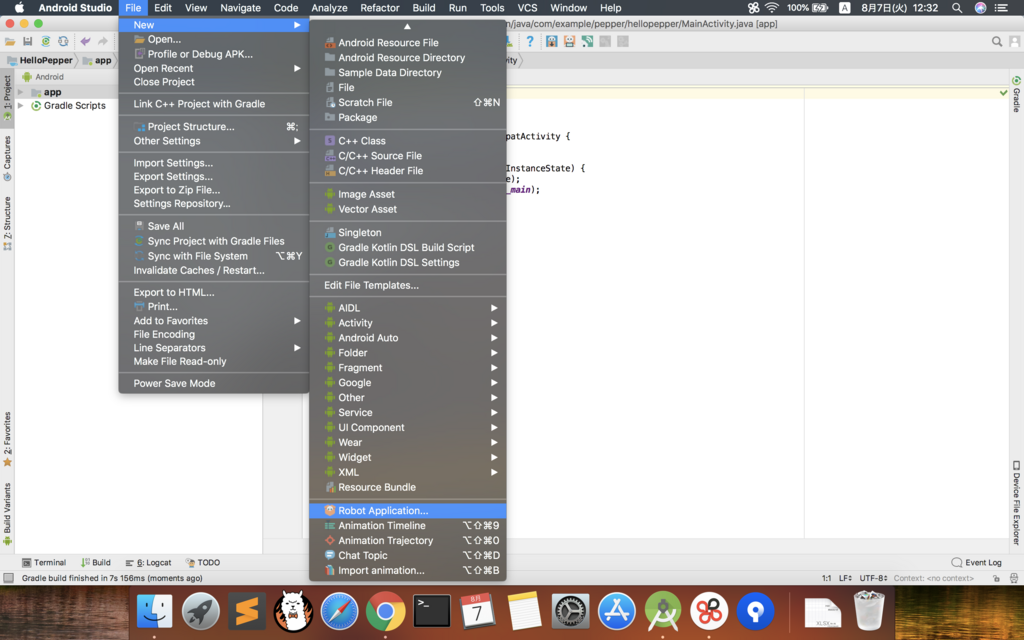Open the Gradle side panel
Image resolution: width=1024 pixels, height=640 pixels.
[x=1016, y=95]
